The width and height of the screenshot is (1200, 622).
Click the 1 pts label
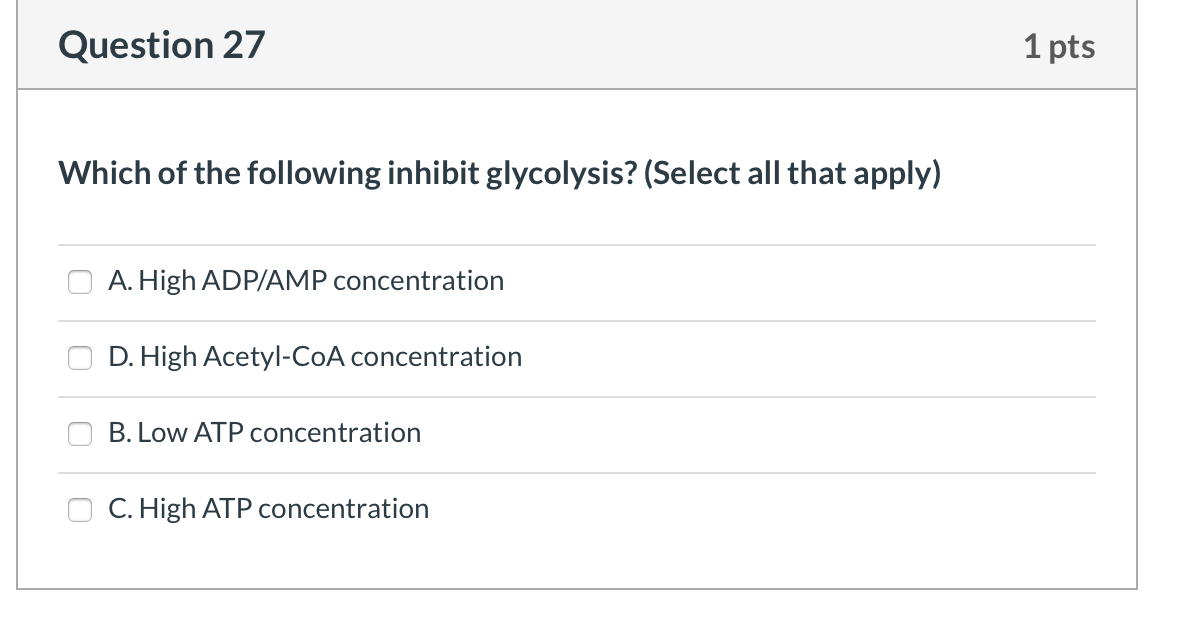tap(1061, 46)
